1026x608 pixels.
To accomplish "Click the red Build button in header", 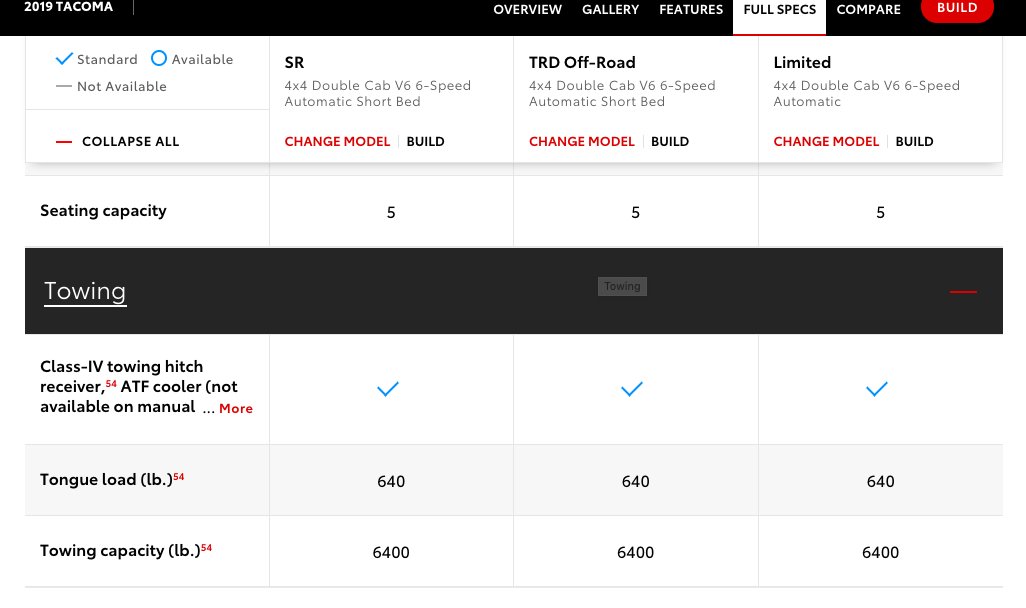I will (x=957, y=9).
